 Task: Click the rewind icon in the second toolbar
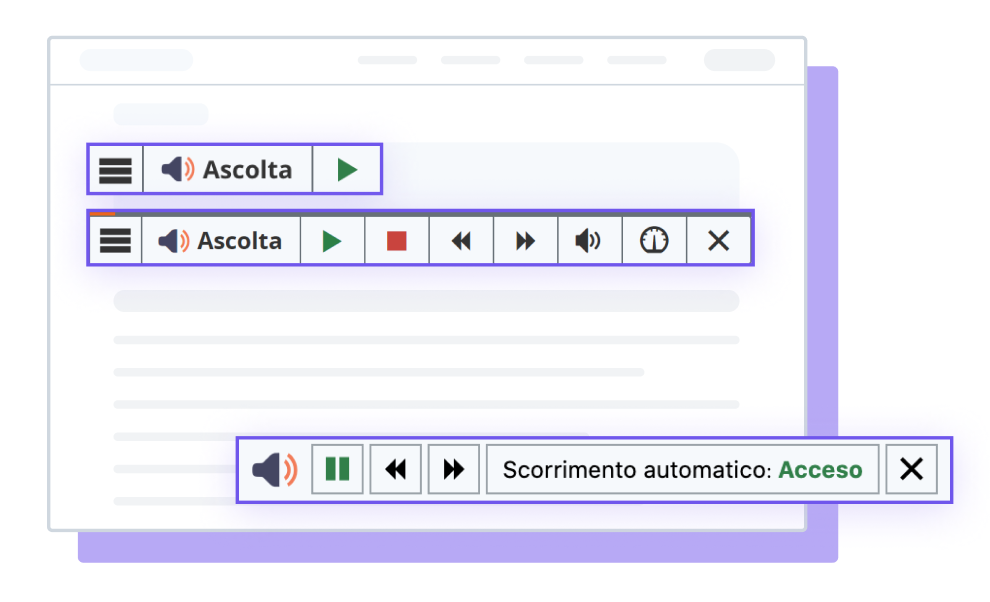pyautogui.click(x=461, y=240)
